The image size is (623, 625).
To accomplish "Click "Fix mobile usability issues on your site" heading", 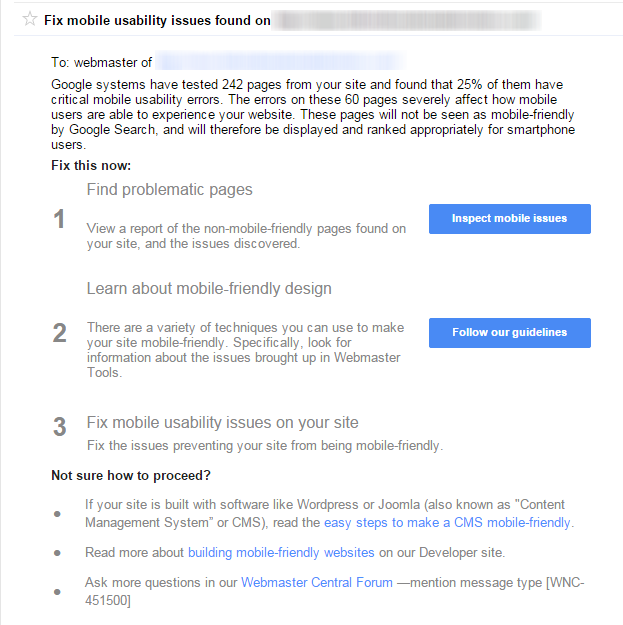I will tap(222, 422).
